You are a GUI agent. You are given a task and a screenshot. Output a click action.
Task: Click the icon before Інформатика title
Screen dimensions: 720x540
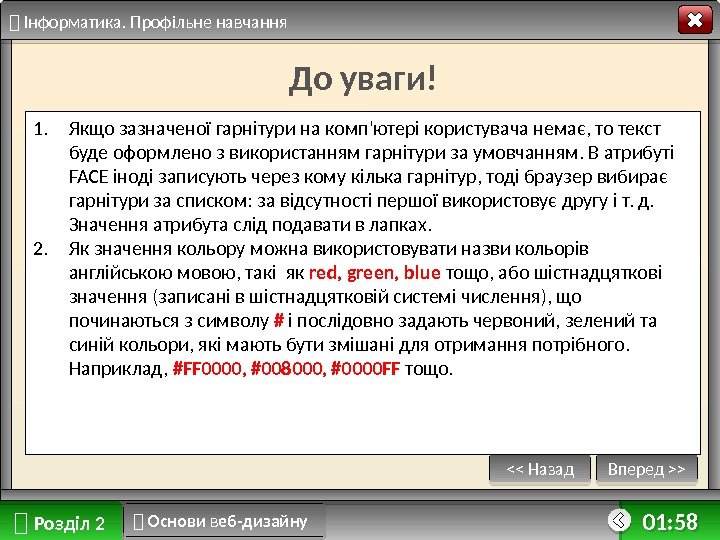pyautogui.click(x=15, y=22)
